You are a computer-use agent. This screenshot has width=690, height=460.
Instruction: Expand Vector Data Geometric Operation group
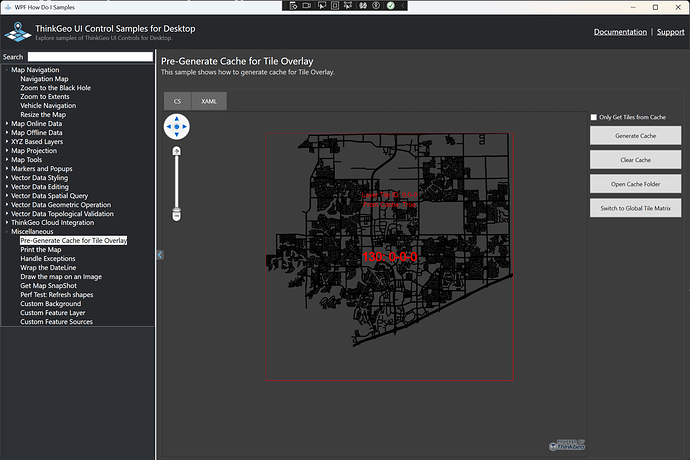click(x=7, y=205)
